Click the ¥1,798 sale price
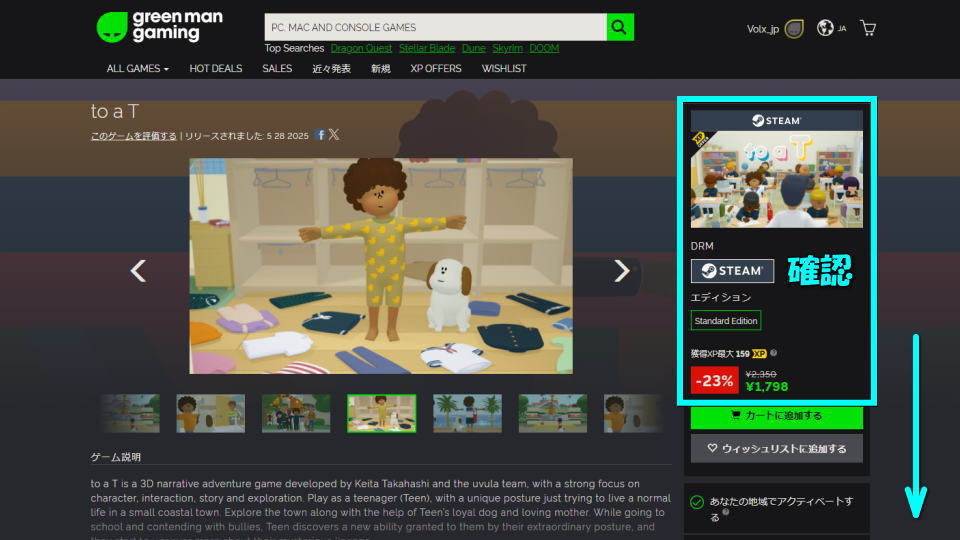 pos(767,386)
